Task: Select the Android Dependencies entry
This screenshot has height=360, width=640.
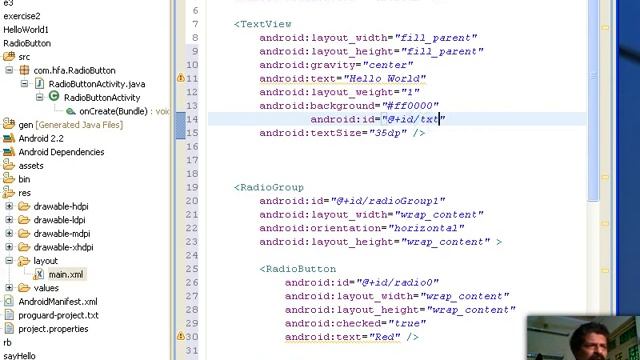Action: pyautogui.click(x=61, y=152)
